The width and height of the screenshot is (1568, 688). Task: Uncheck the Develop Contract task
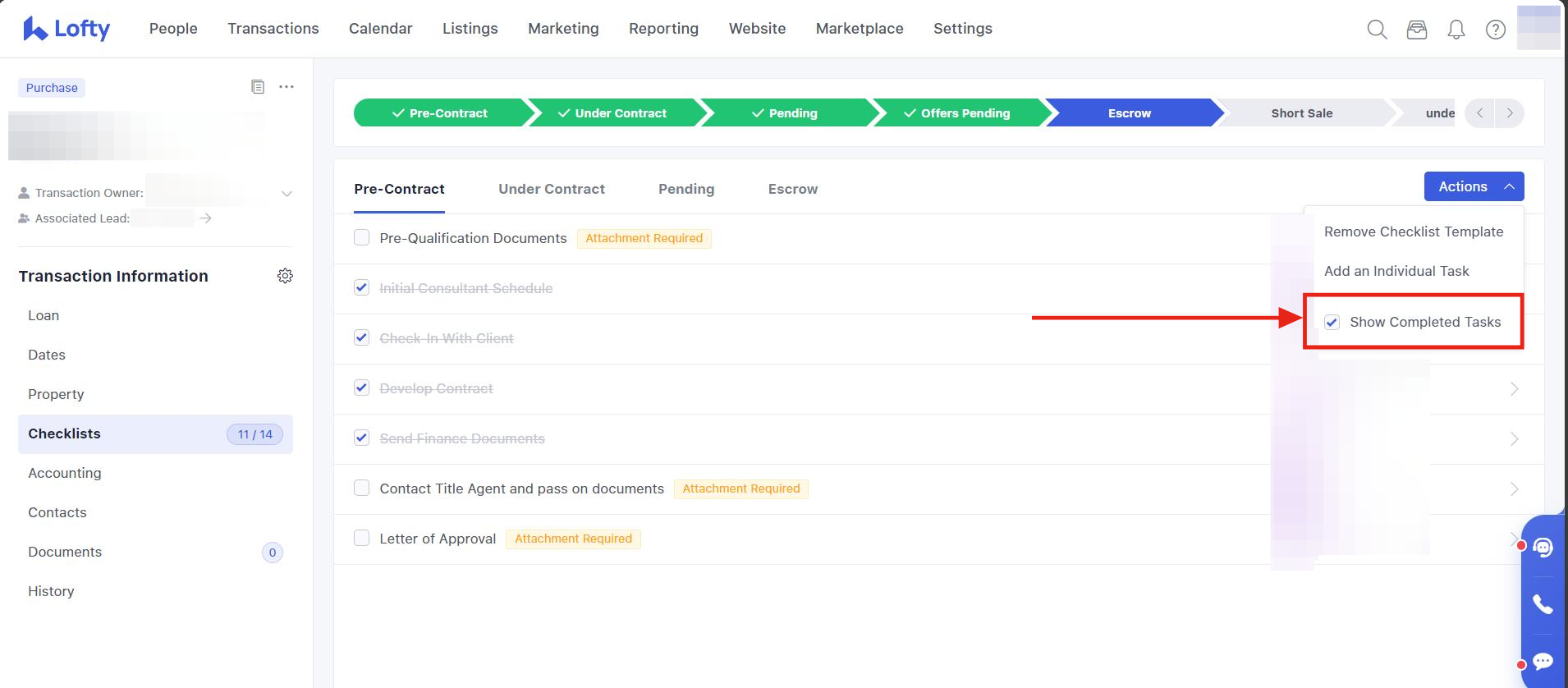361,388
